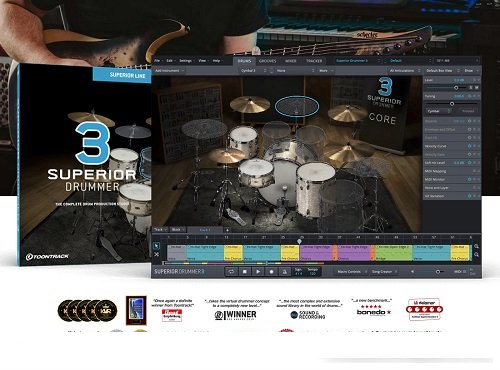Toggle the loop button in the transport
500x370 pixels.
click(231, 272)
